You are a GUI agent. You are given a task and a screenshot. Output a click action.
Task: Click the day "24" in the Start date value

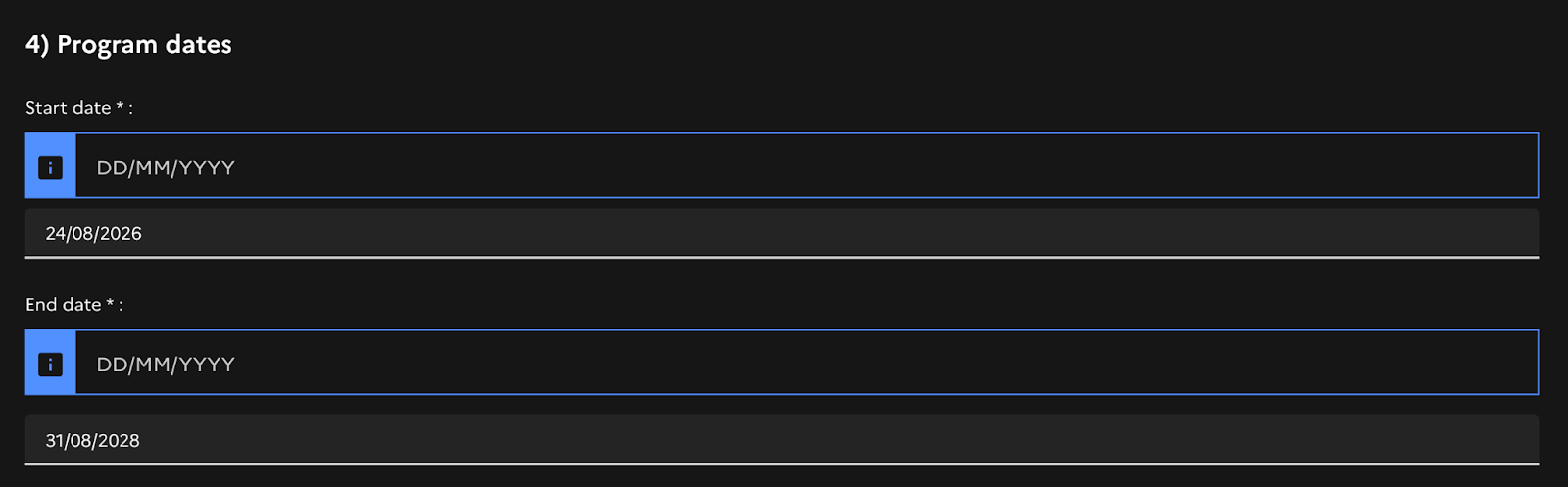click(x=55, y=234)
